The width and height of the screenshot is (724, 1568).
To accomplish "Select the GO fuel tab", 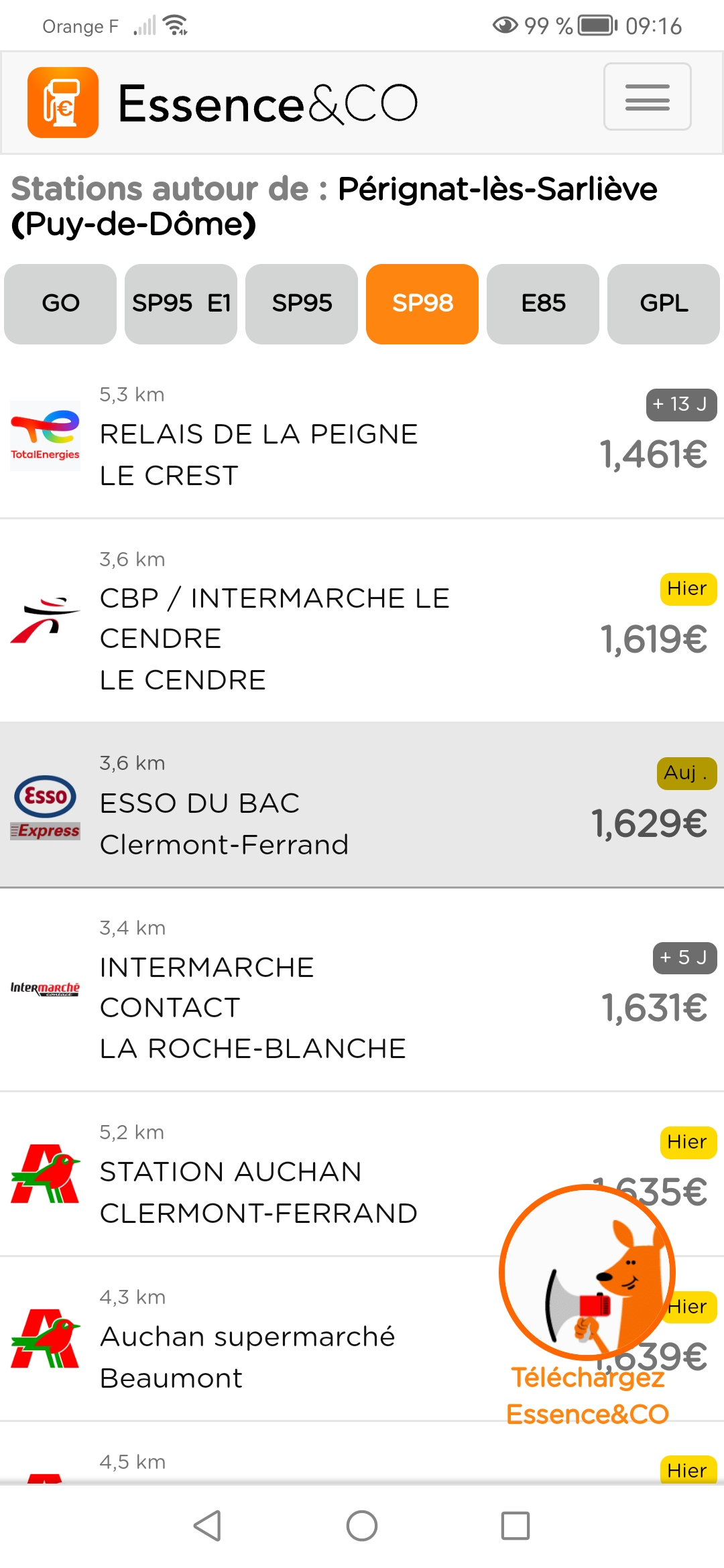I will click(60, 304).
